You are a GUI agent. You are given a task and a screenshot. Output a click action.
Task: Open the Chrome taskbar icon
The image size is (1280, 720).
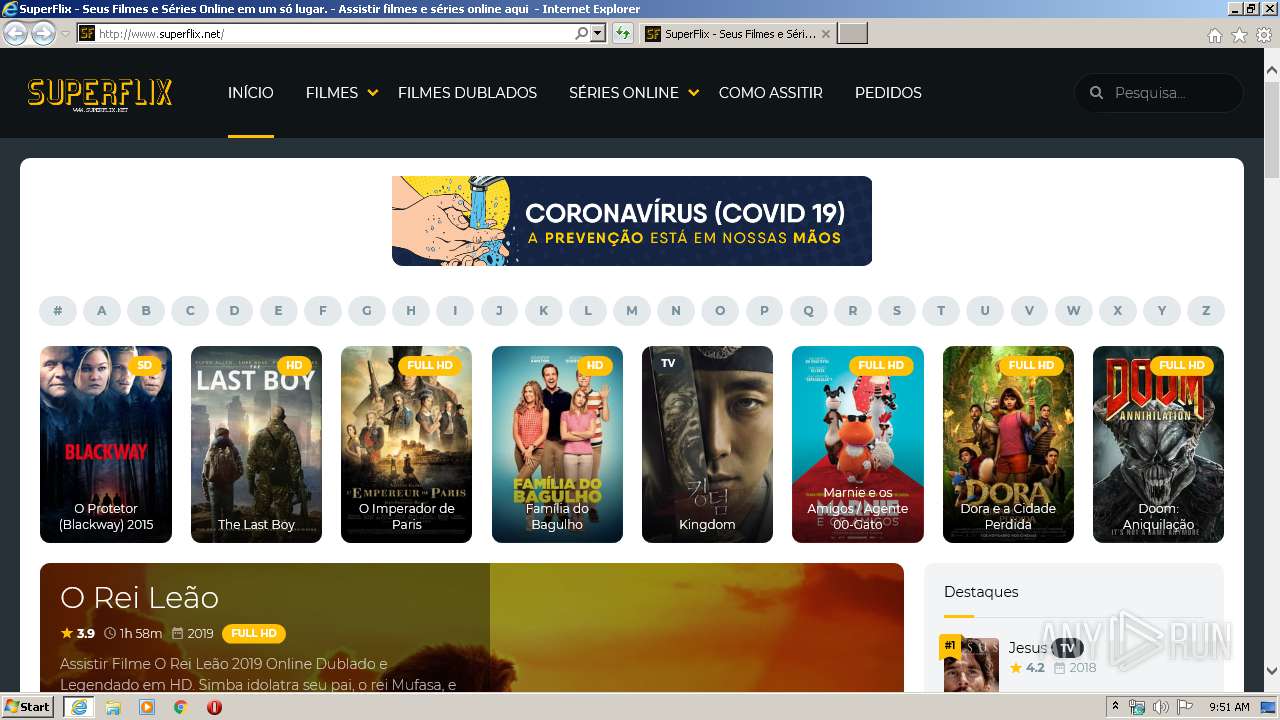pos(180,707)
